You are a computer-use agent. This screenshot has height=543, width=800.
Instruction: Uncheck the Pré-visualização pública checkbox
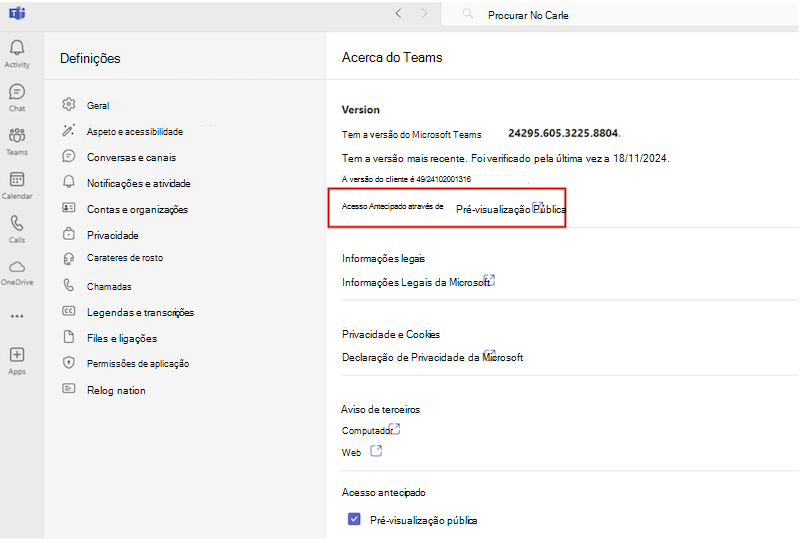click(354, 520)
